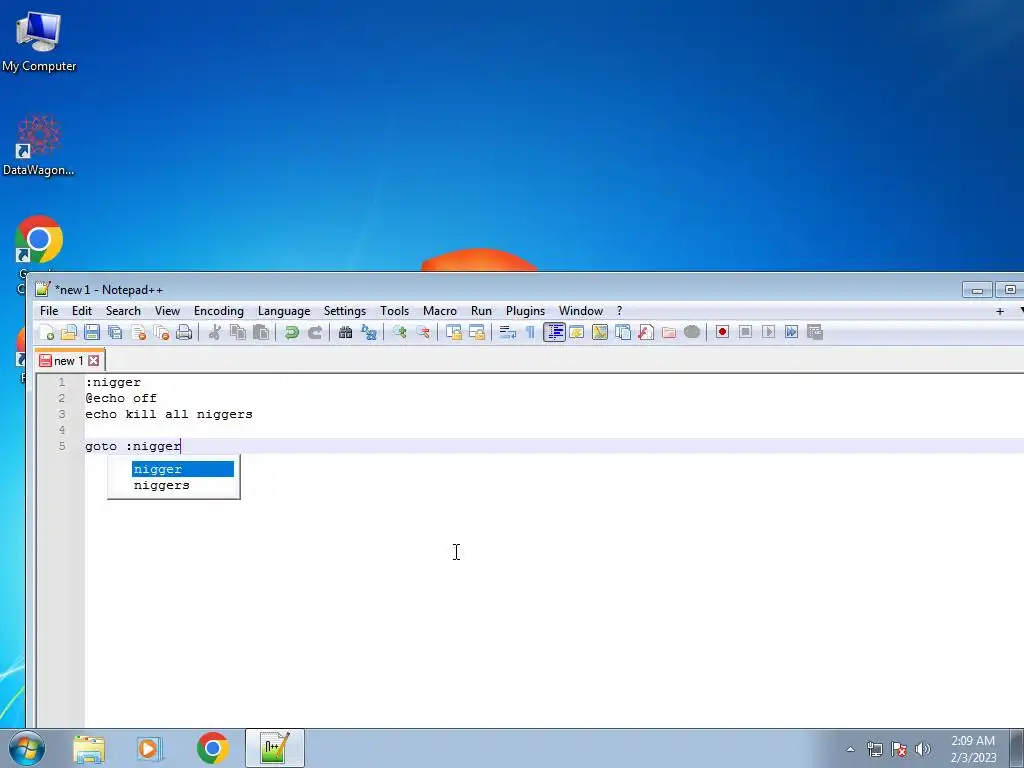Run a macro multiple times icon
This screenshot has width=1024, height=768.
click(792, 332)
